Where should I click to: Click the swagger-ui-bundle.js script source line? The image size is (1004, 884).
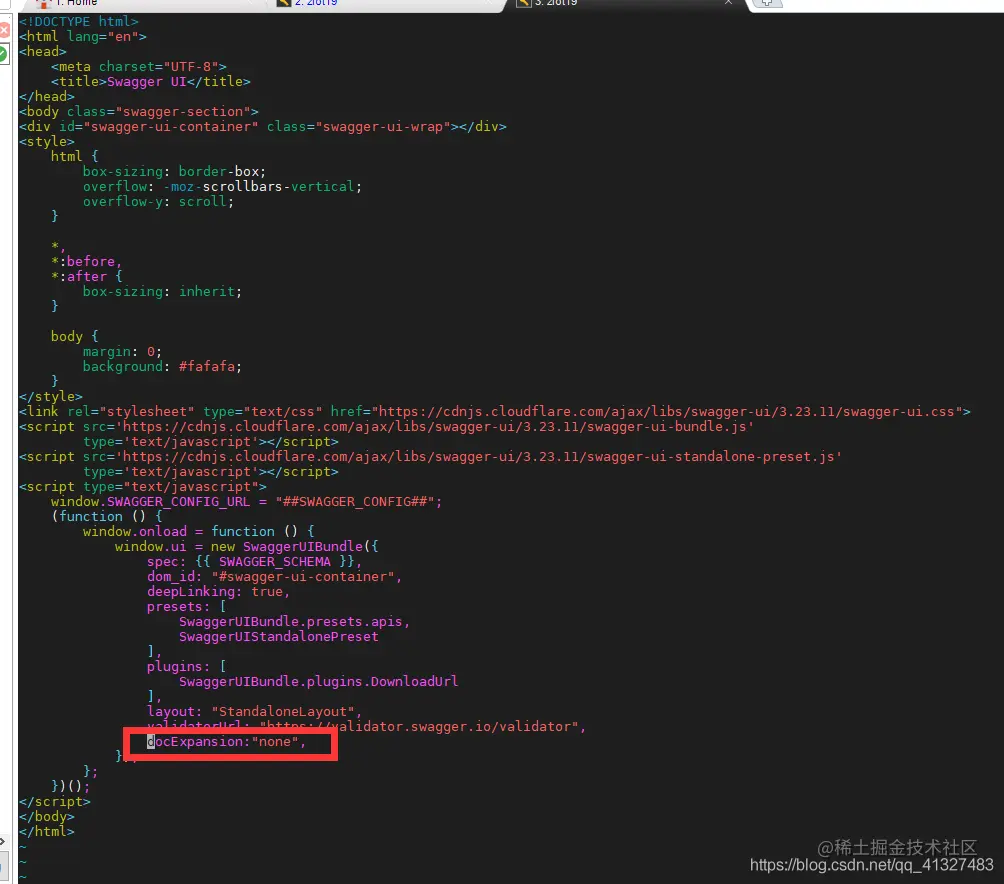click(x=387, y=426)
